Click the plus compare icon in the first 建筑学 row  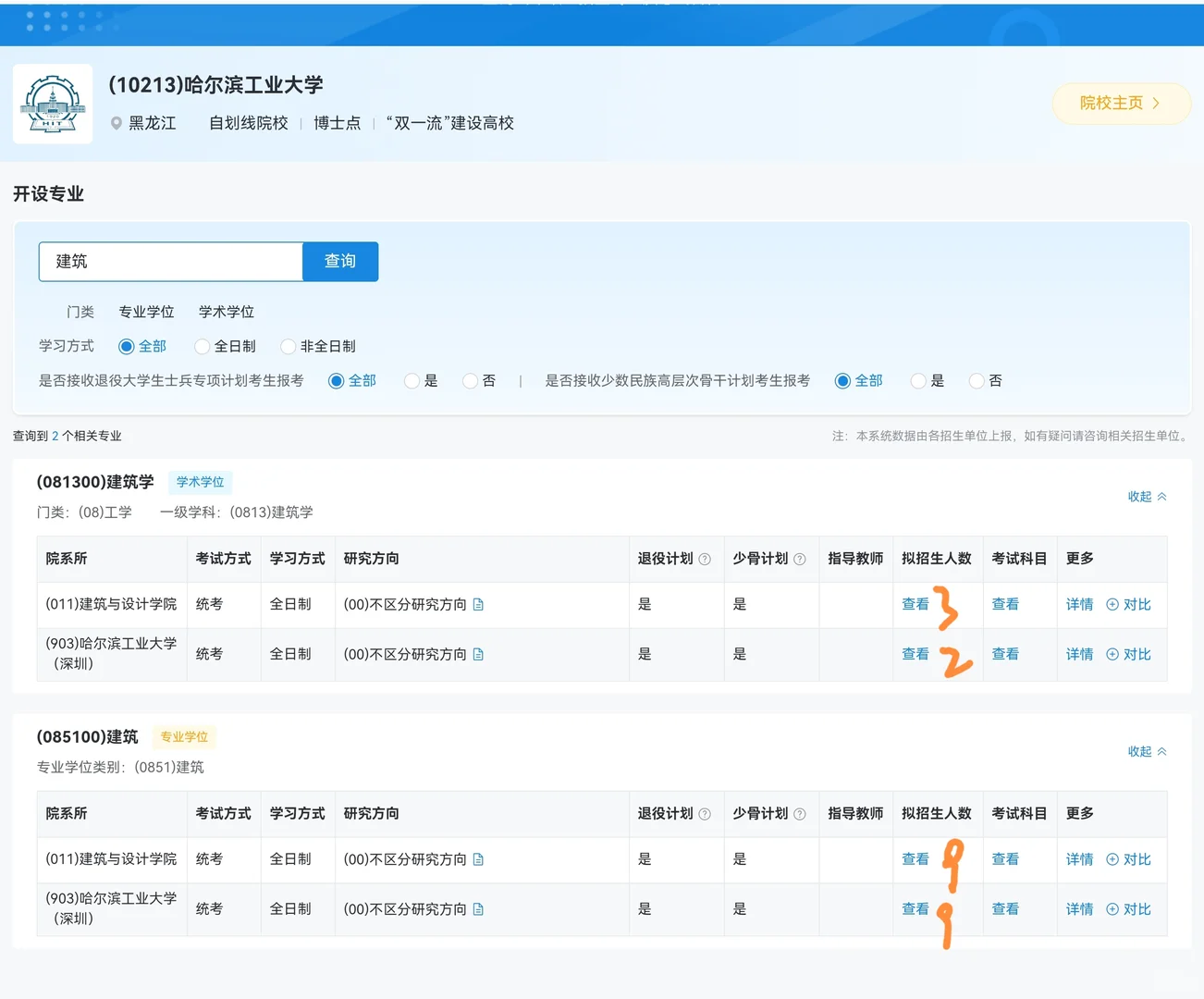point(1112,604)
